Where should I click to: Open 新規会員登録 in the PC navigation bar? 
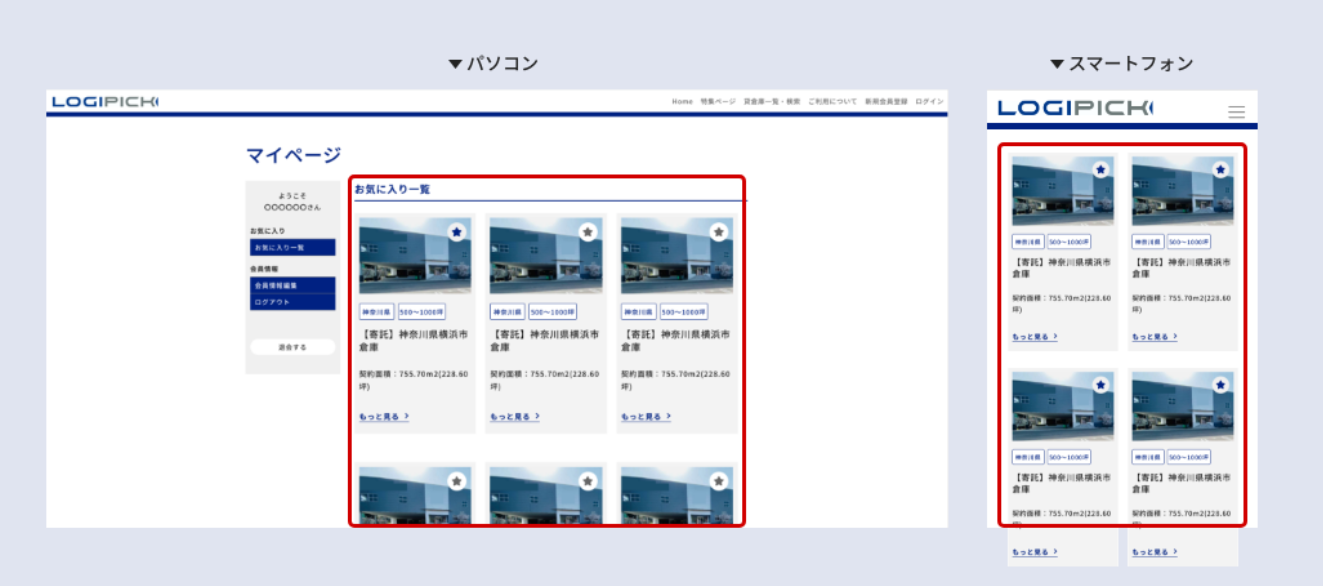[x=886, y=101]
